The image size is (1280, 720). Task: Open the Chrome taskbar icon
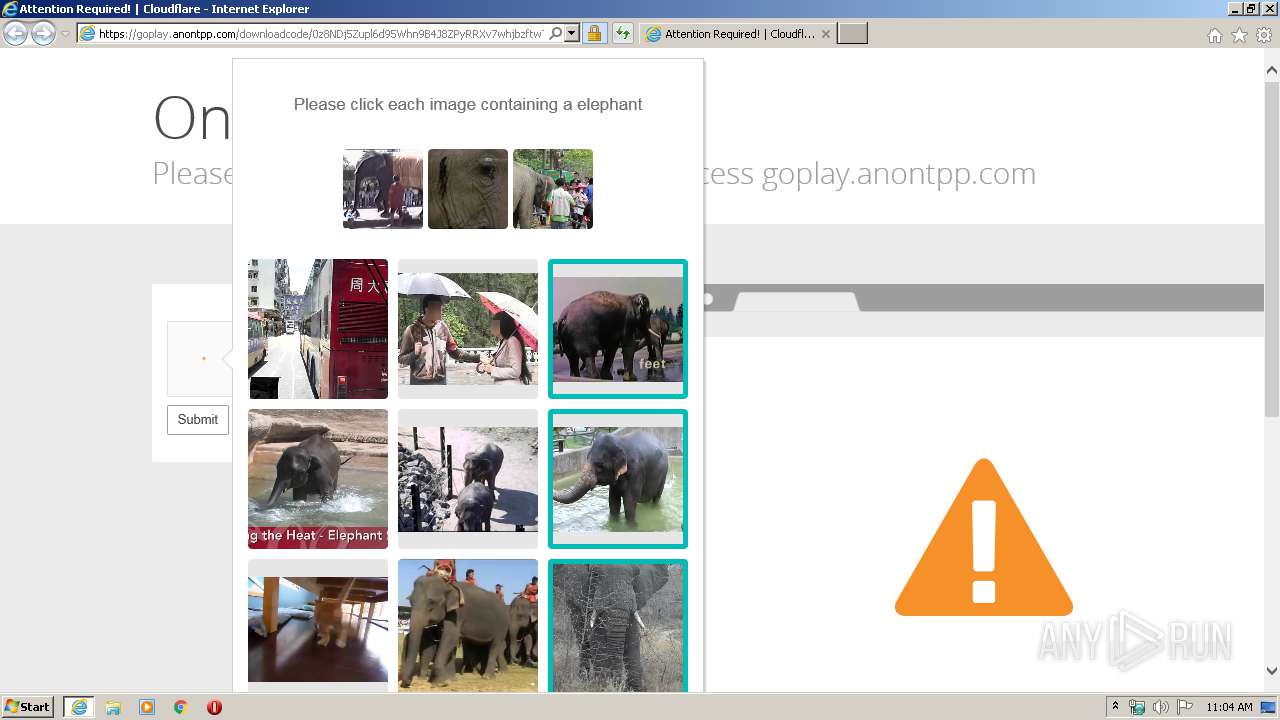[181, 707]
